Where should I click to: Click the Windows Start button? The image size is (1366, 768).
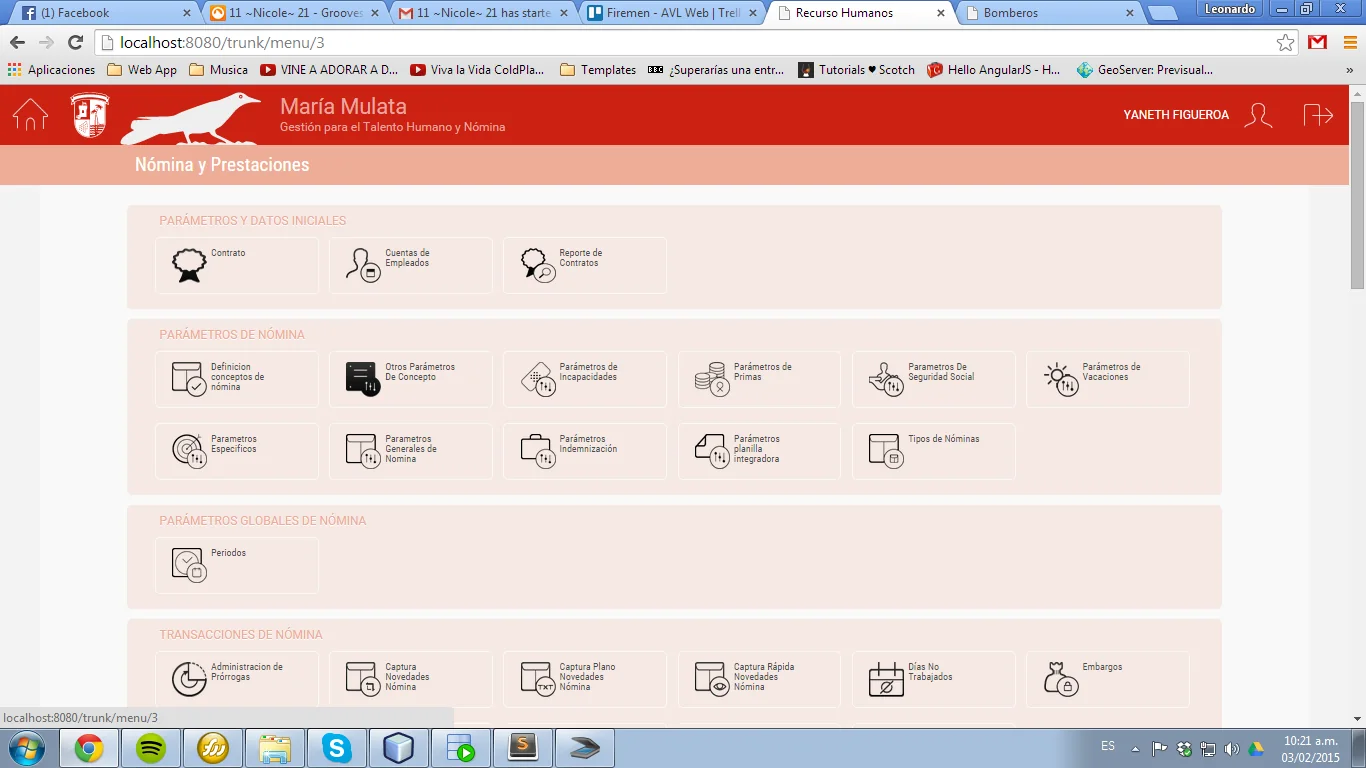(27, 748)
